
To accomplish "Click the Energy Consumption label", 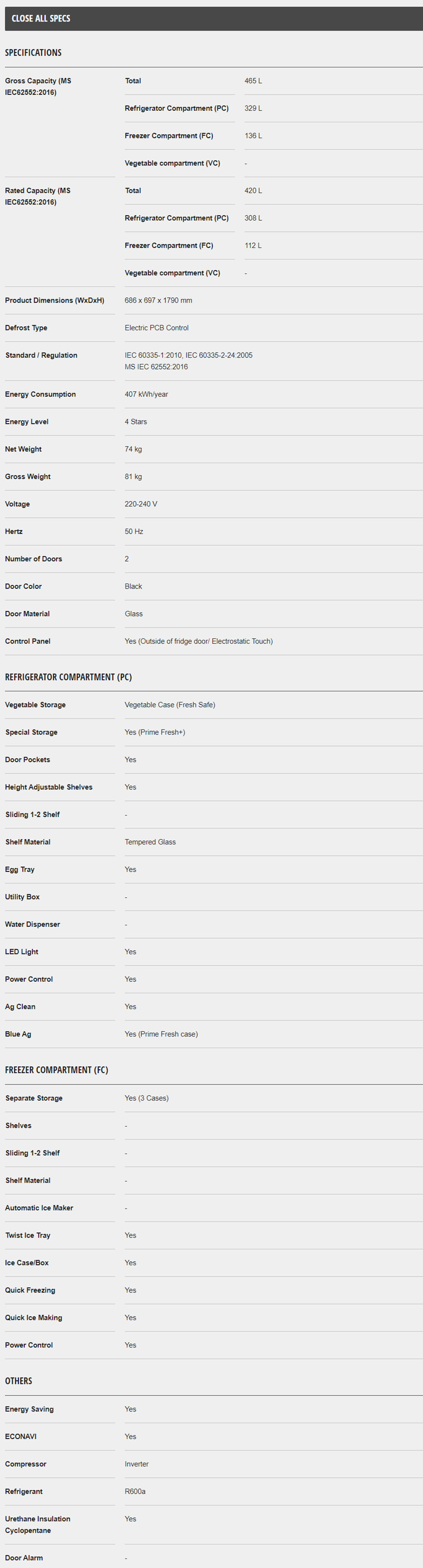I will [x=40, y=394].
